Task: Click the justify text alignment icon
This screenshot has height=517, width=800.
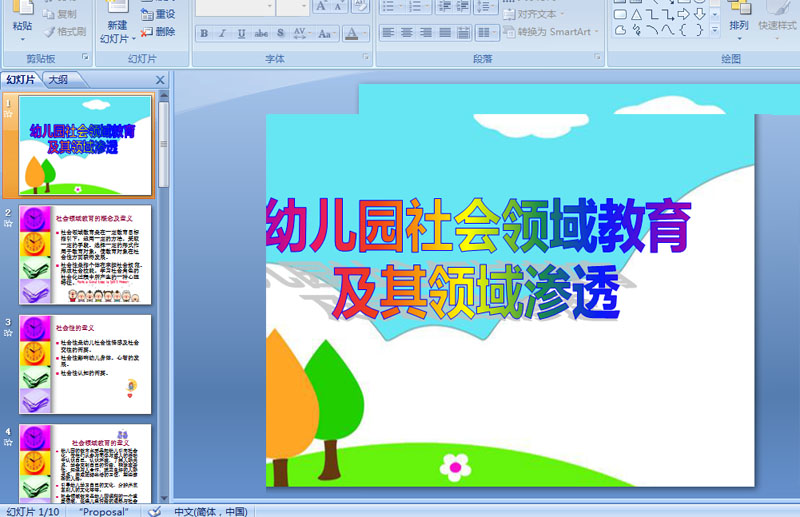Action: coord(445,33)
